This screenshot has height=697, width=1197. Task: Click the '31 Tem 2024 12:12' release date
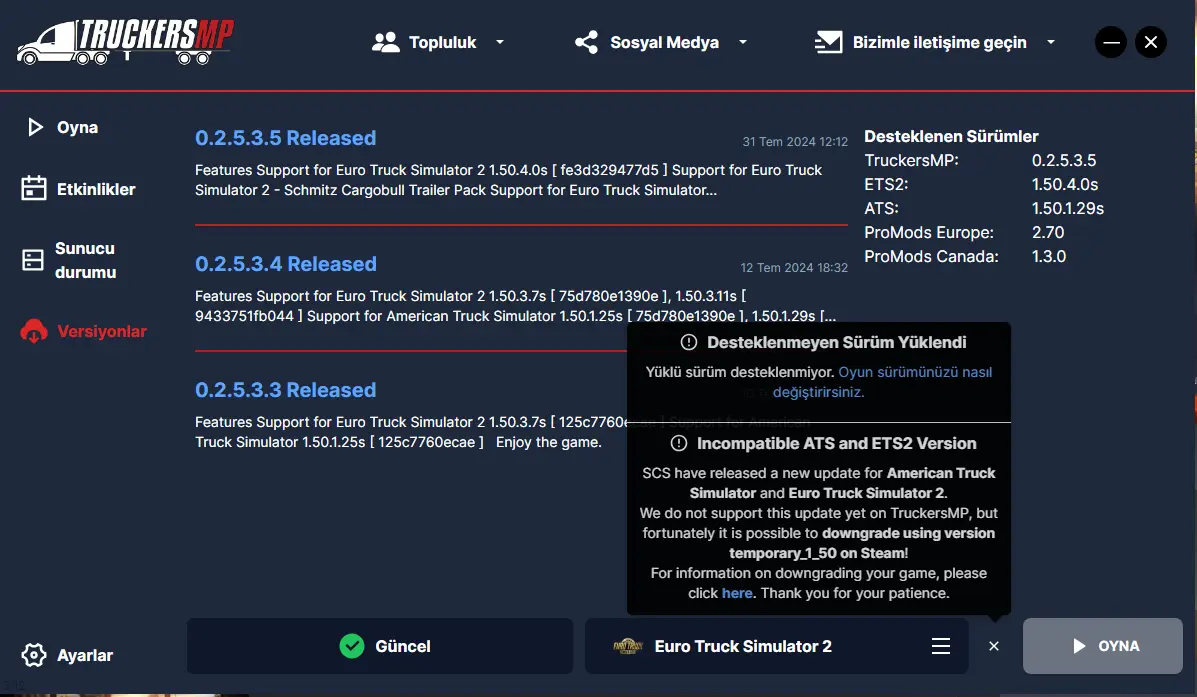[x=795, y=142]
